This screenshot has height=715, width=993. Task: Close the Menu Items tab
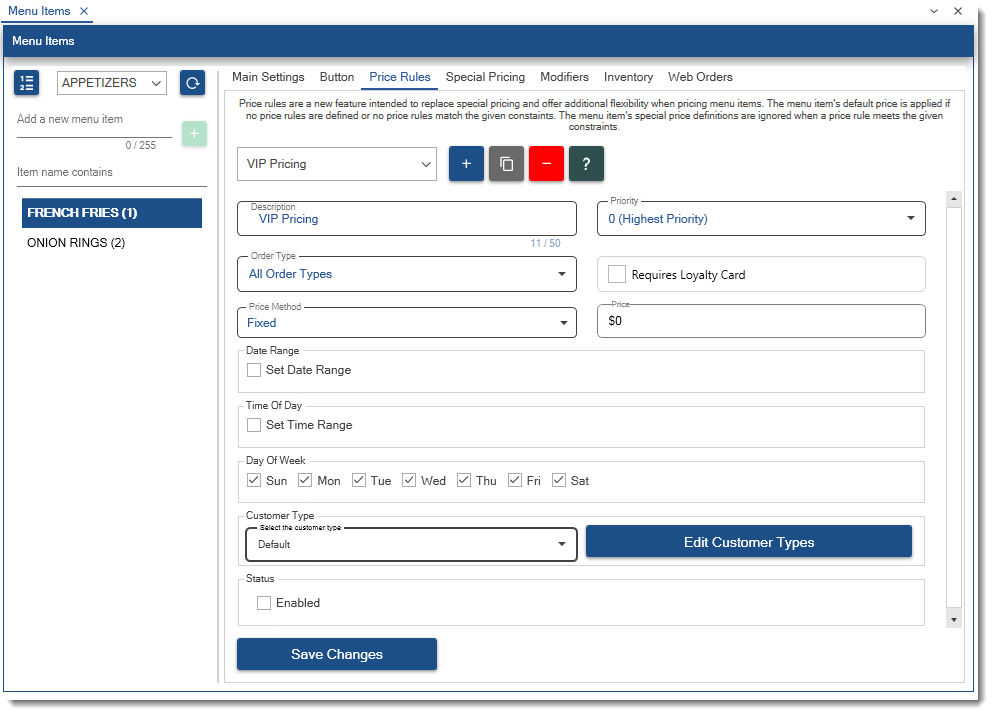click(x=84, y=11)
